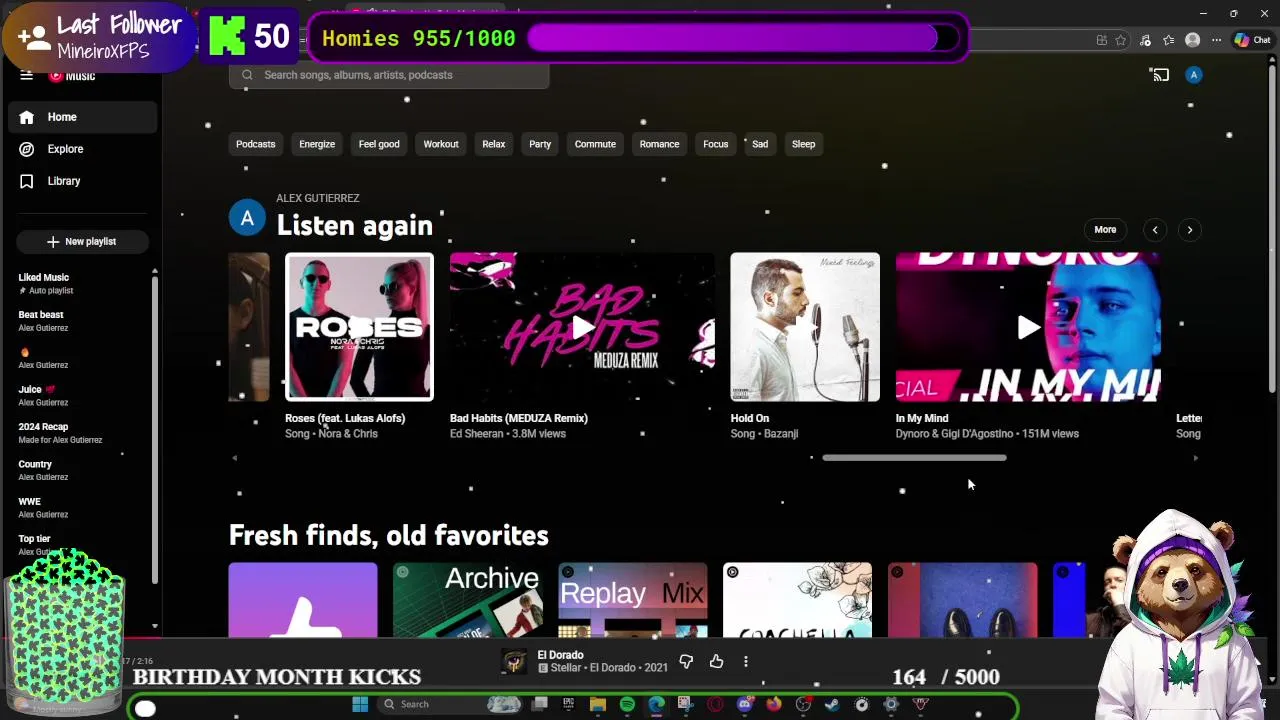The width and height of the screenshot is (1280, 720).
Task: Open the Liked Music playlist
Action: [x=82, y=284]
